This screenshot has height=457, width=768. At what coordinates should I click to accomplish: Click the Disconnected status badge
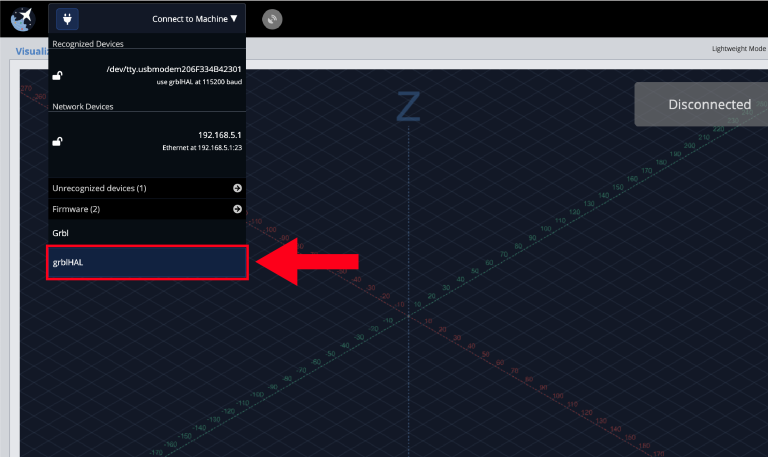point(701,104)
